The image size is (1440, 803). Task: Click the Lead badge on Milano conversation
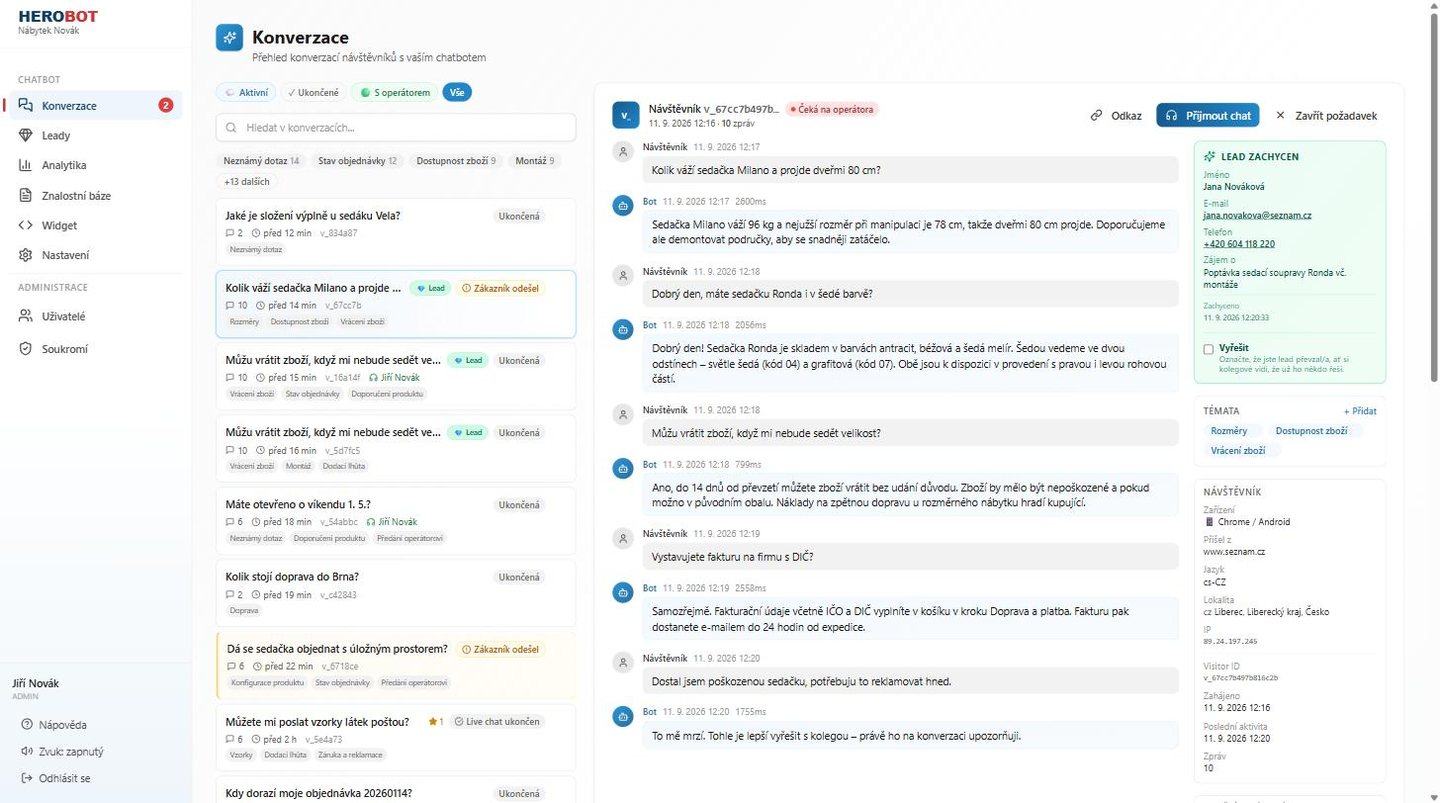429,288
